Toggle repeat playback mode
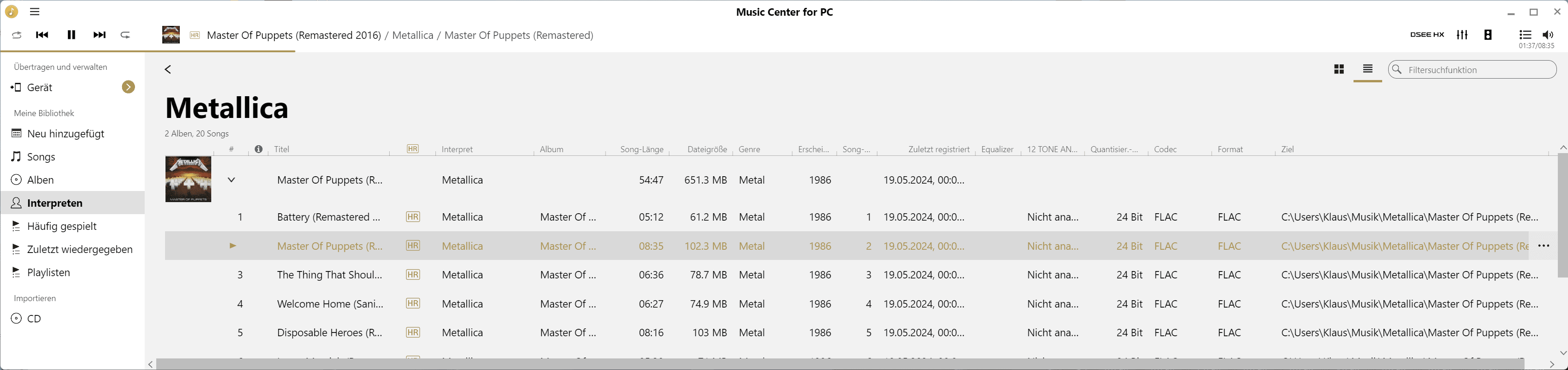The width and height of the screenshot is (1568, 370). click(125, 35)
